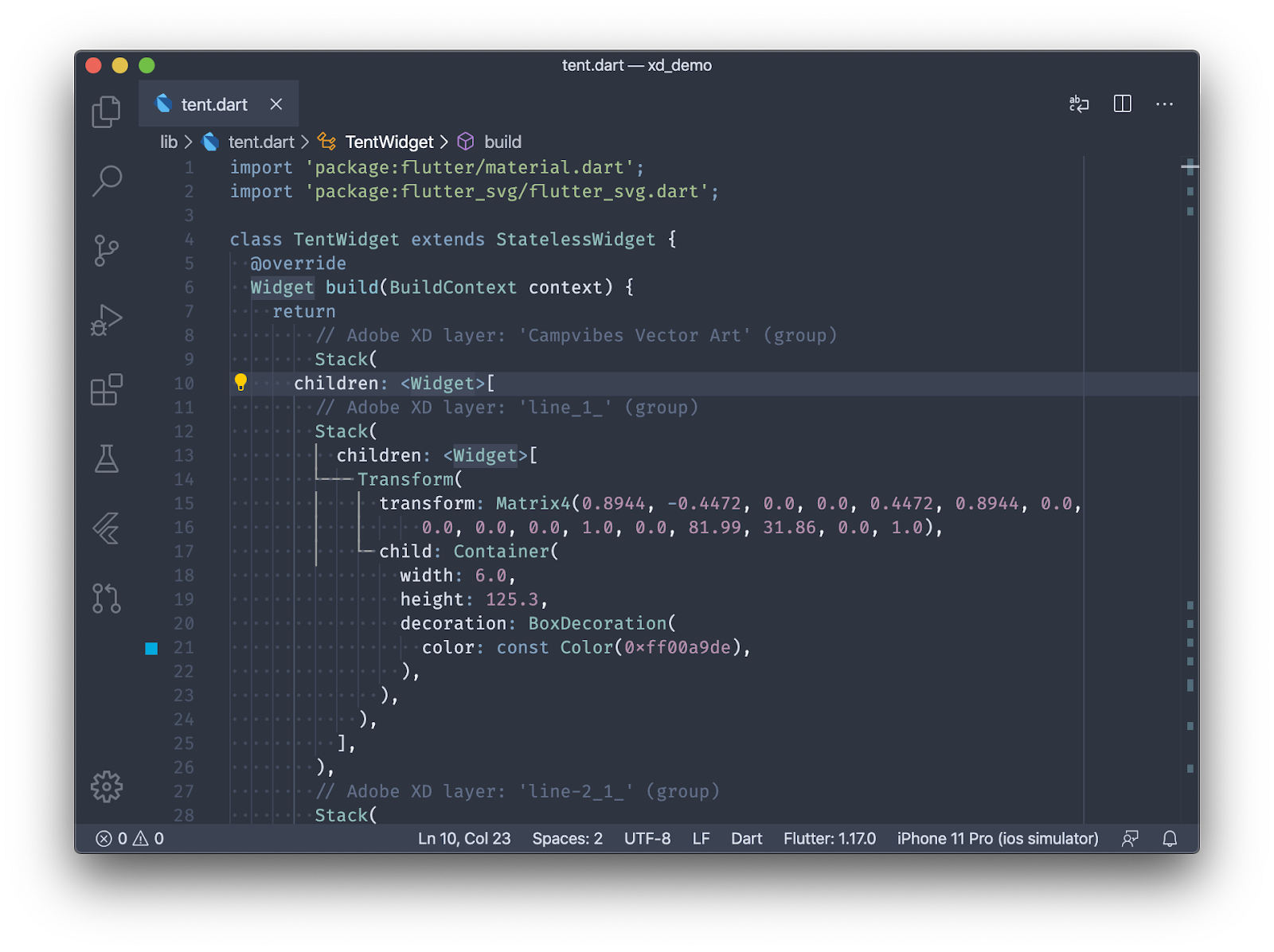
Task: Click the lib breadcrumb
Action: point(169,142)
